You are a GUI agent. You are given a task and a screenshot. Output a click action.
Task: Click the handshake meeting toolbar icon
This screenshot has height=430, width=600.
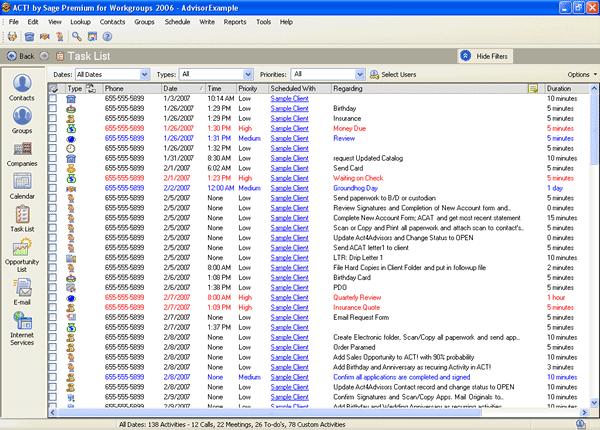click(x=45, y=37)
